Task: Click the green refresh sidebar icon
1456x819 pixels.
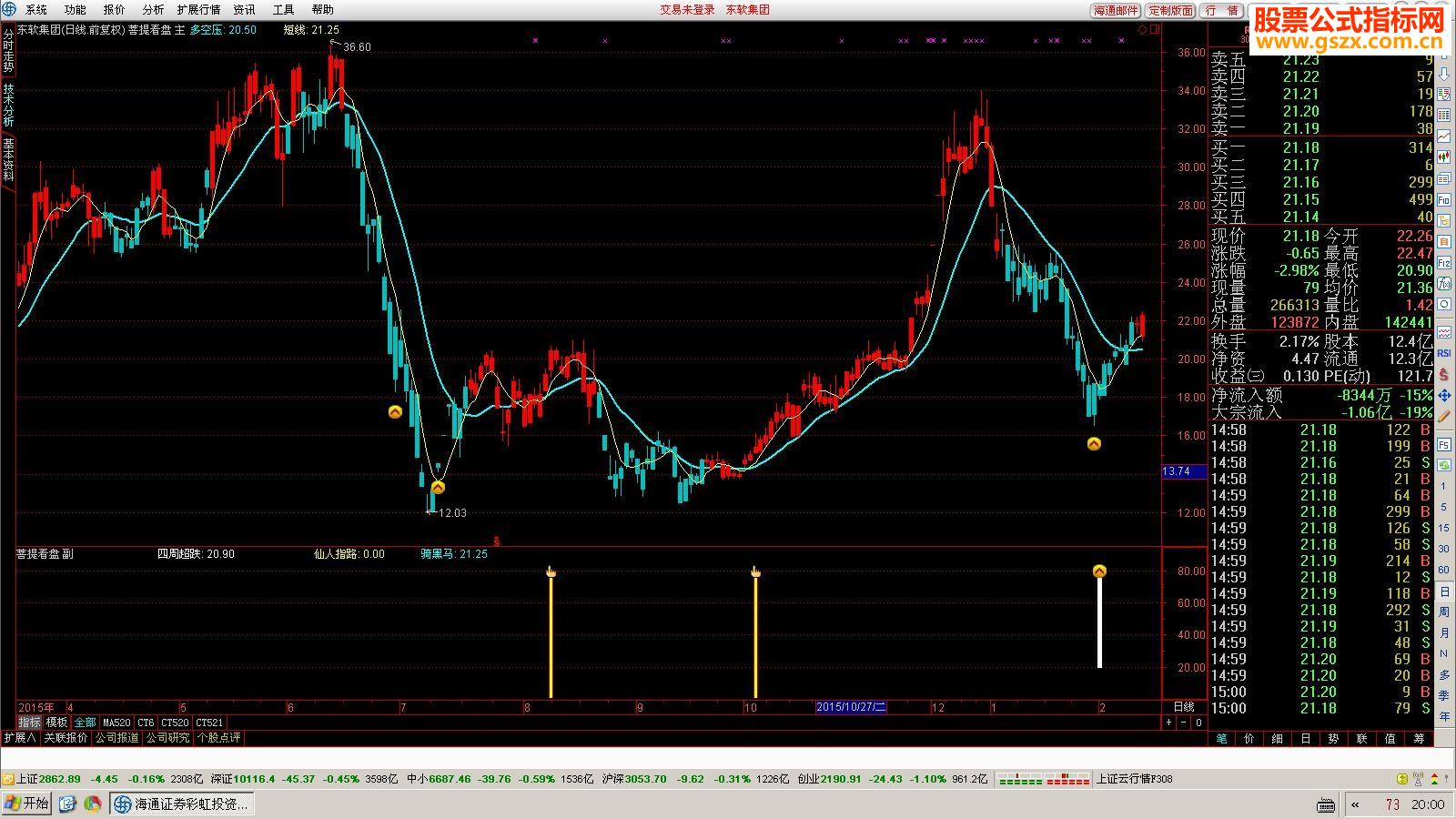Action: [1445, 465]
